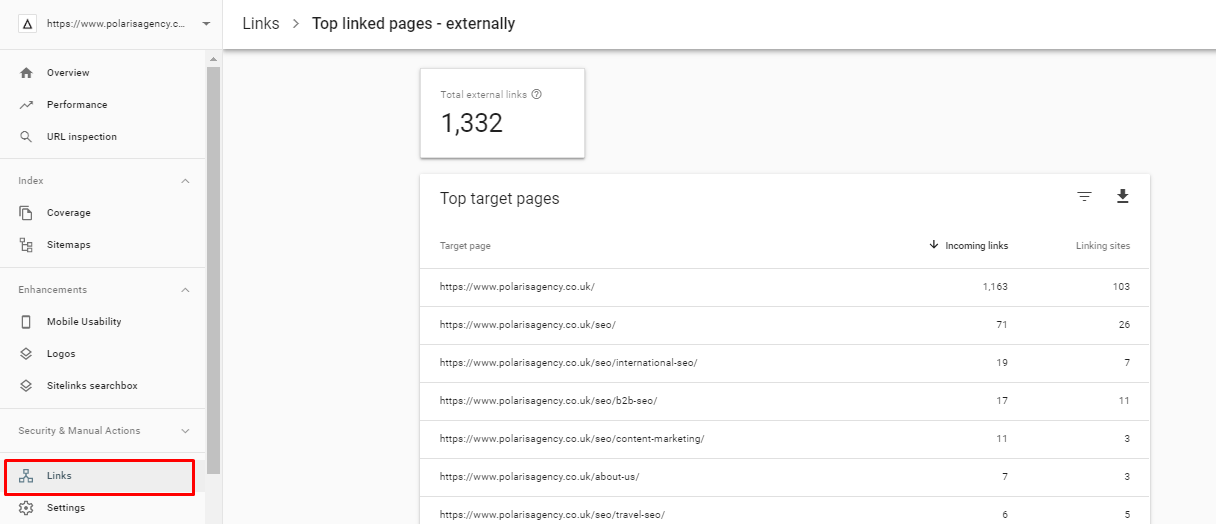Viewport: 1216px width, 524px height.
Task: Click the Logos layers icon
Action: (x=26, y=354)
